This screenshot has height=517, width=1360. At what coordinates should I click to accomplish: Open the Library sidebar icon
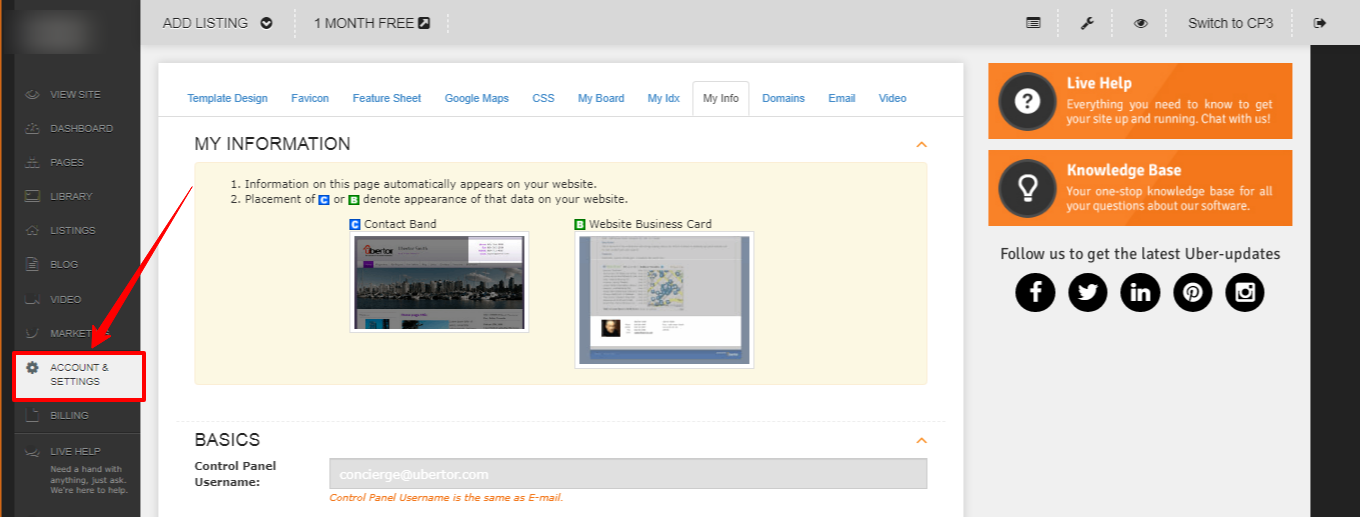pos(32,196)
